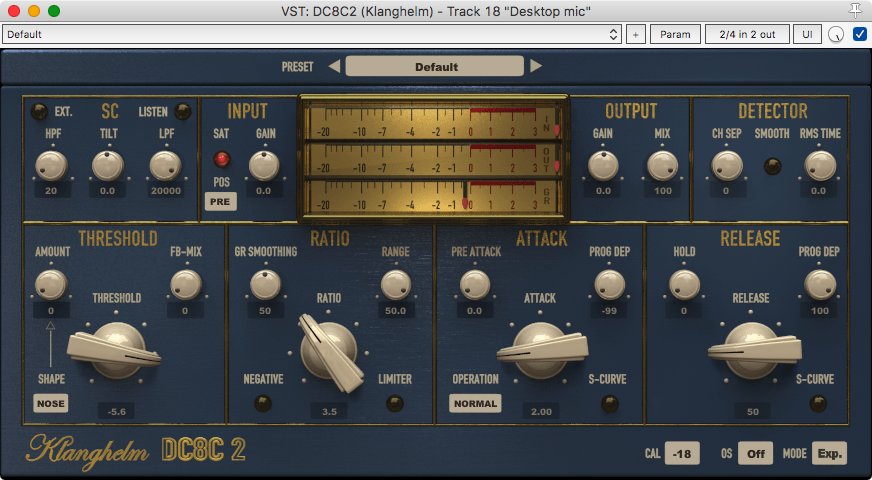Click the large RELEASE knob
Screen dimensions: 872x480
[x=753, y=350]
